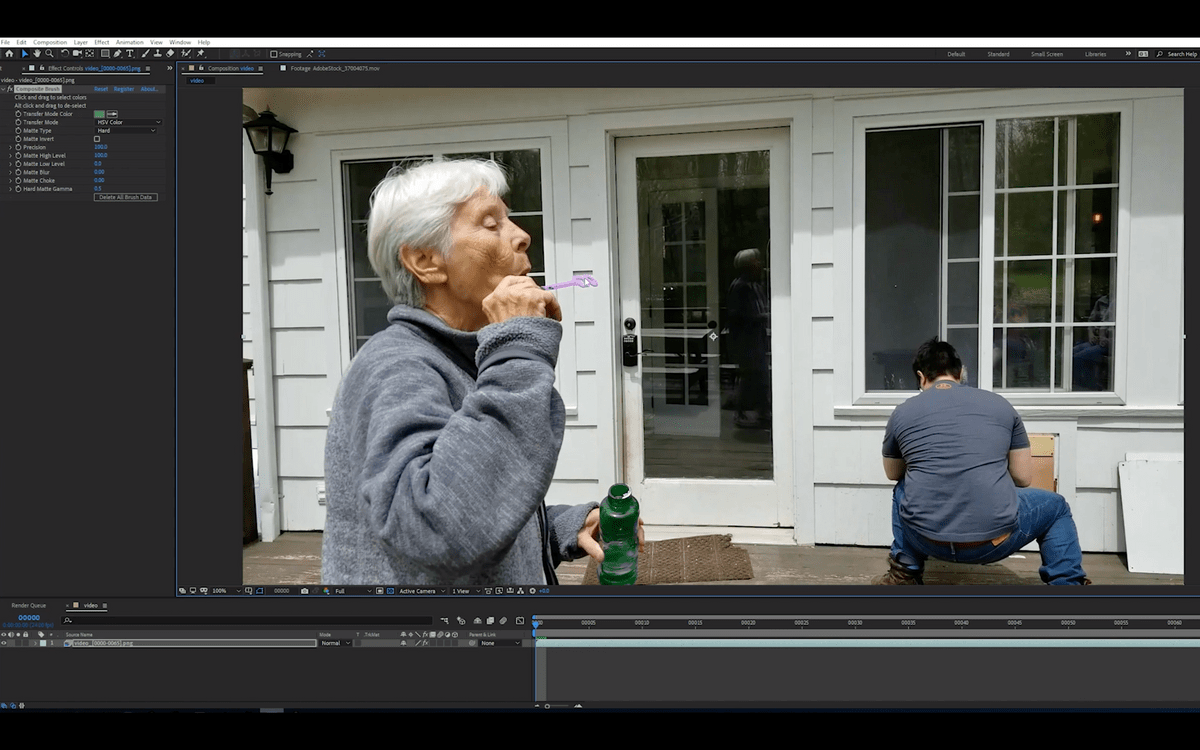Select the Horizontal Type tool
The image size is (1200, 750).
(x=130, y=54)
